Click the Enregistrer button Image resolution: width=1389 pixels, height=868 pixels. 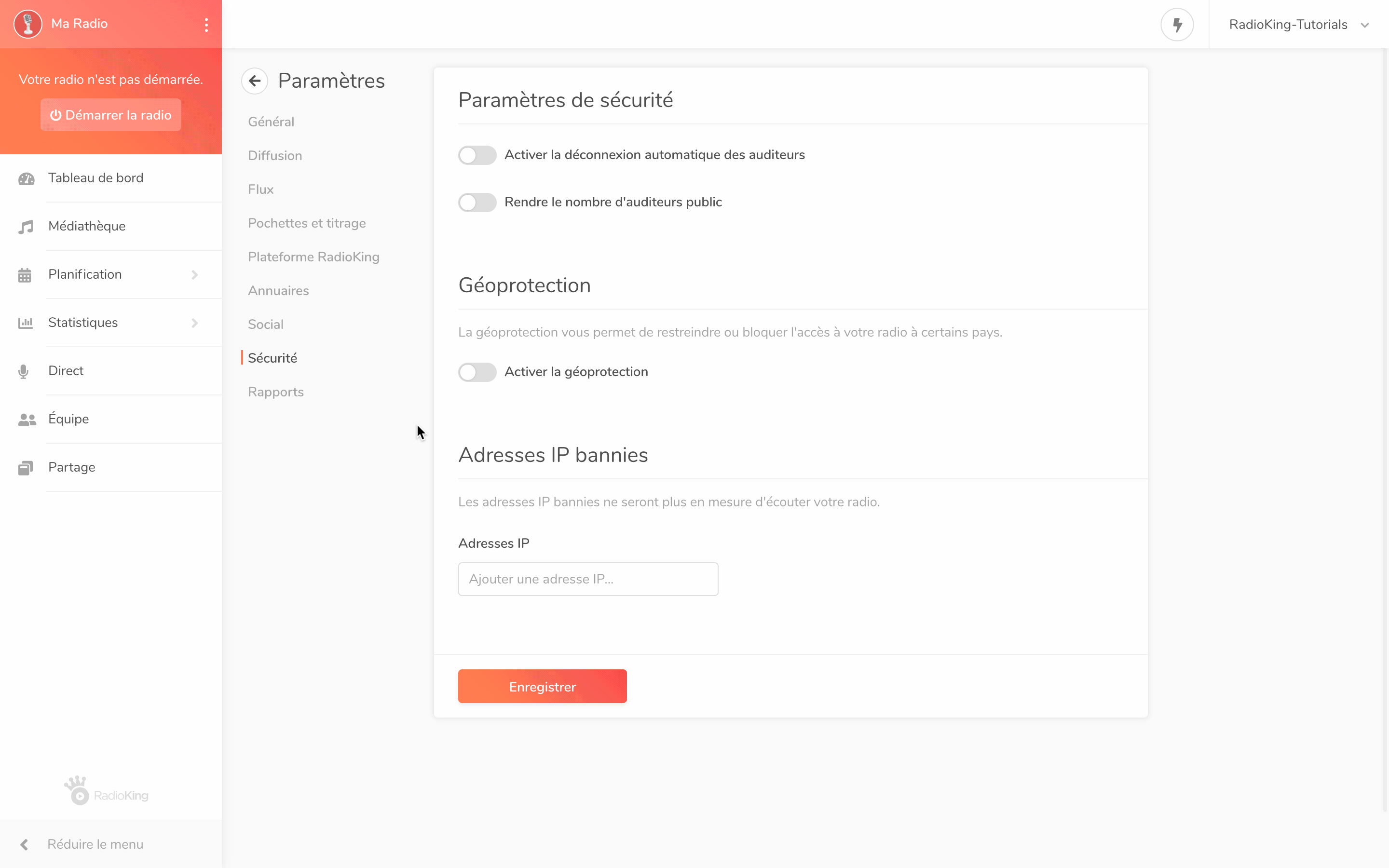542,686
